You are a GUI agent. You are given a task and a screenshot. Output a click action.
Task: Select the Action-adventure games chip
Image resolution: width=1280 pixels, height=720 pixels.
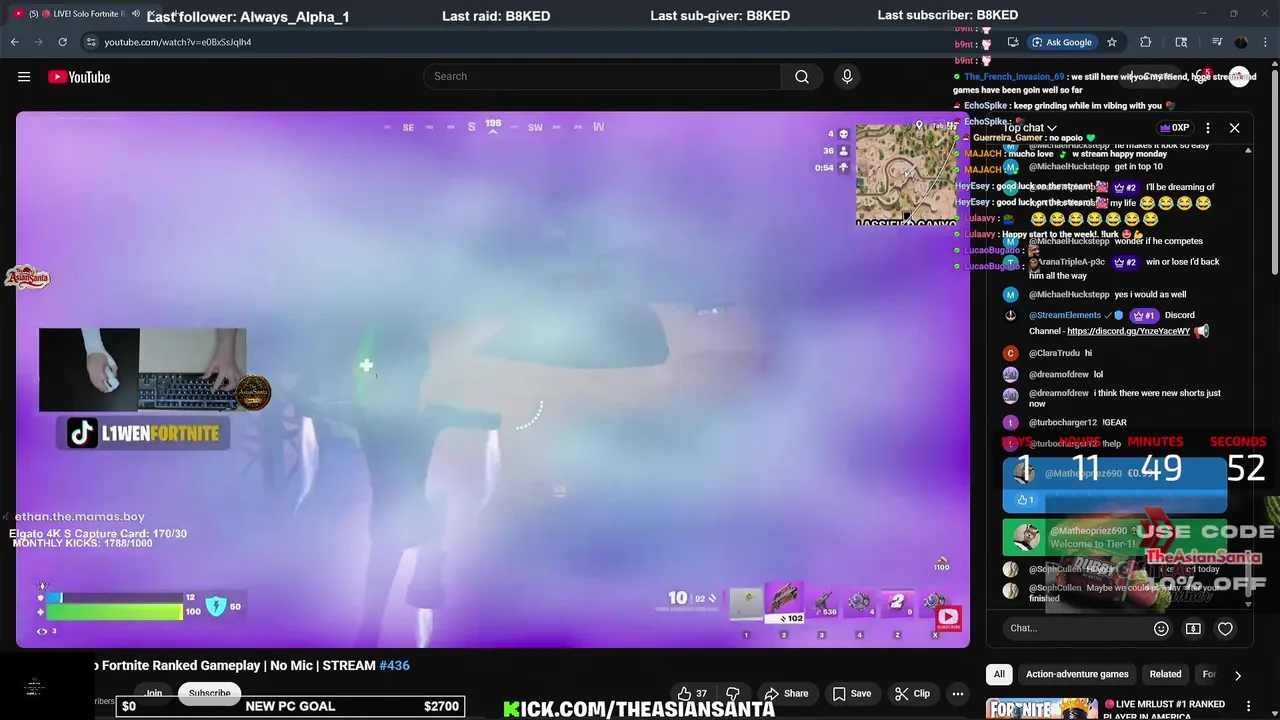1077,674
